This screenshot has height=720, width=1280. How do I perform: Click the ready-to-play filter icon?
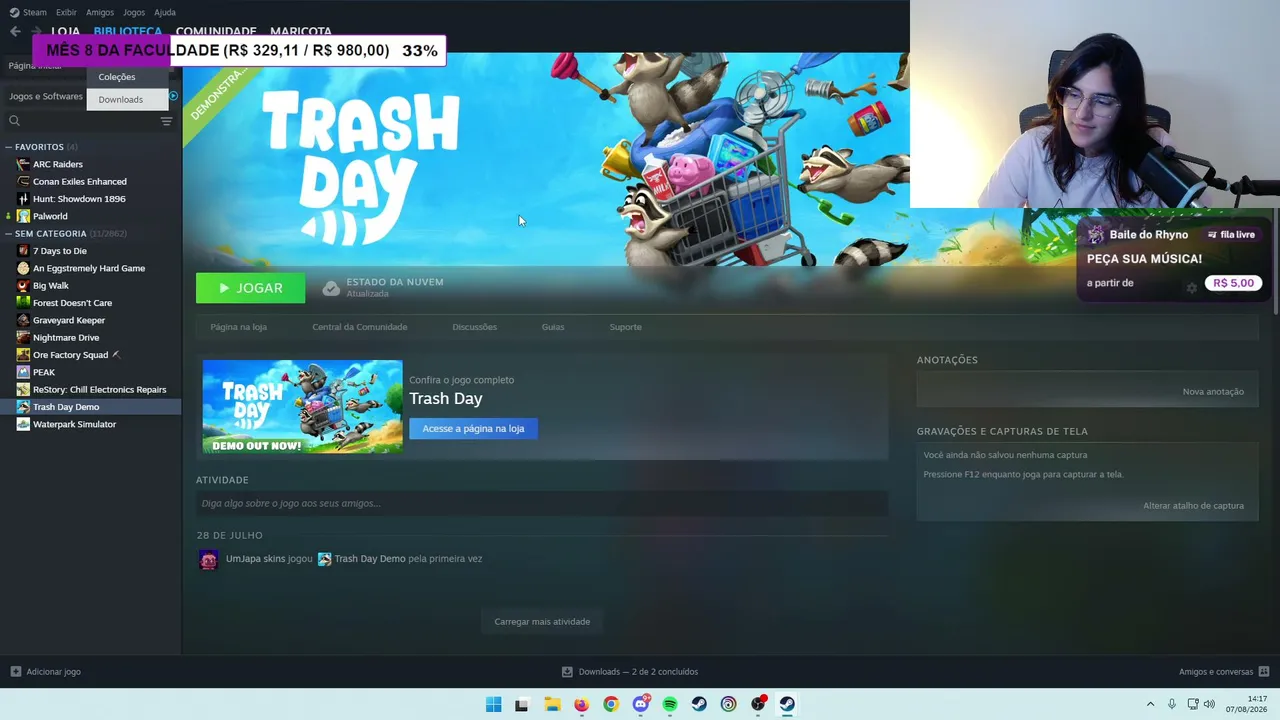[x=173, y=96]
